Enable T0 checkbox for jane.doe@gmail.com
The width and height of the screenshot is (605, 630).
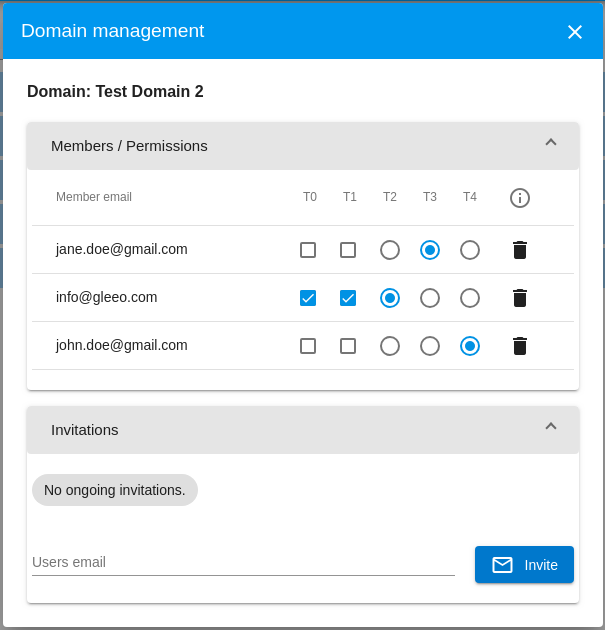click(x=308, y=250)
